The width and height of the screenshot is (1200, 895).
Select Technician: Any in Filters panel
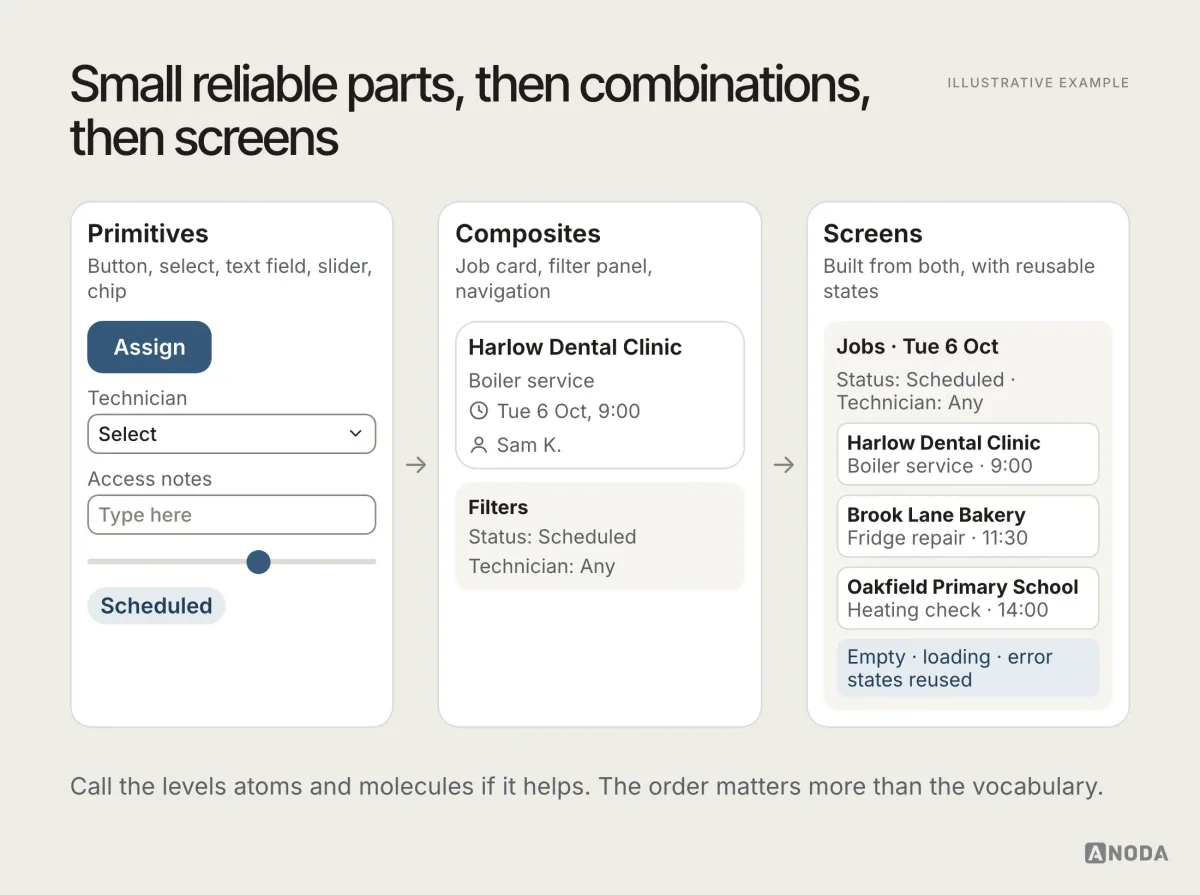541,566
